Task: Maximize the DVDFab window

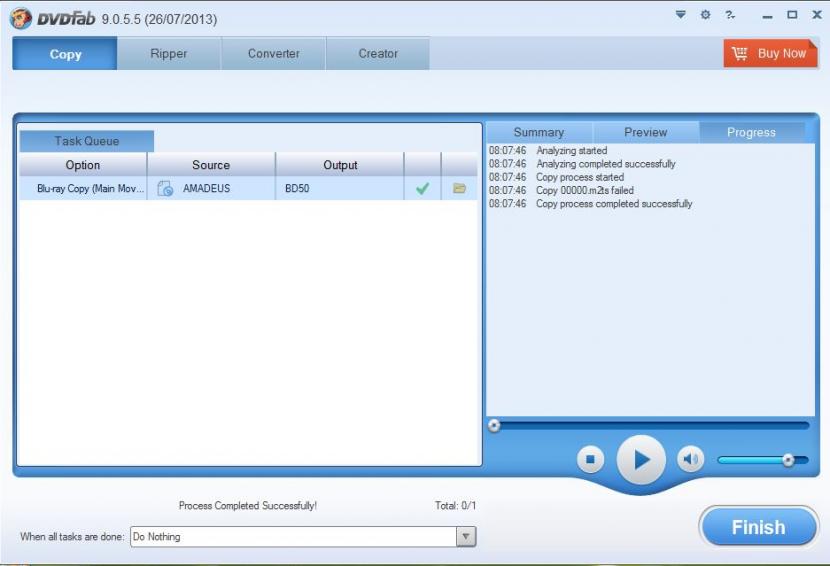Action: [792, 15]
